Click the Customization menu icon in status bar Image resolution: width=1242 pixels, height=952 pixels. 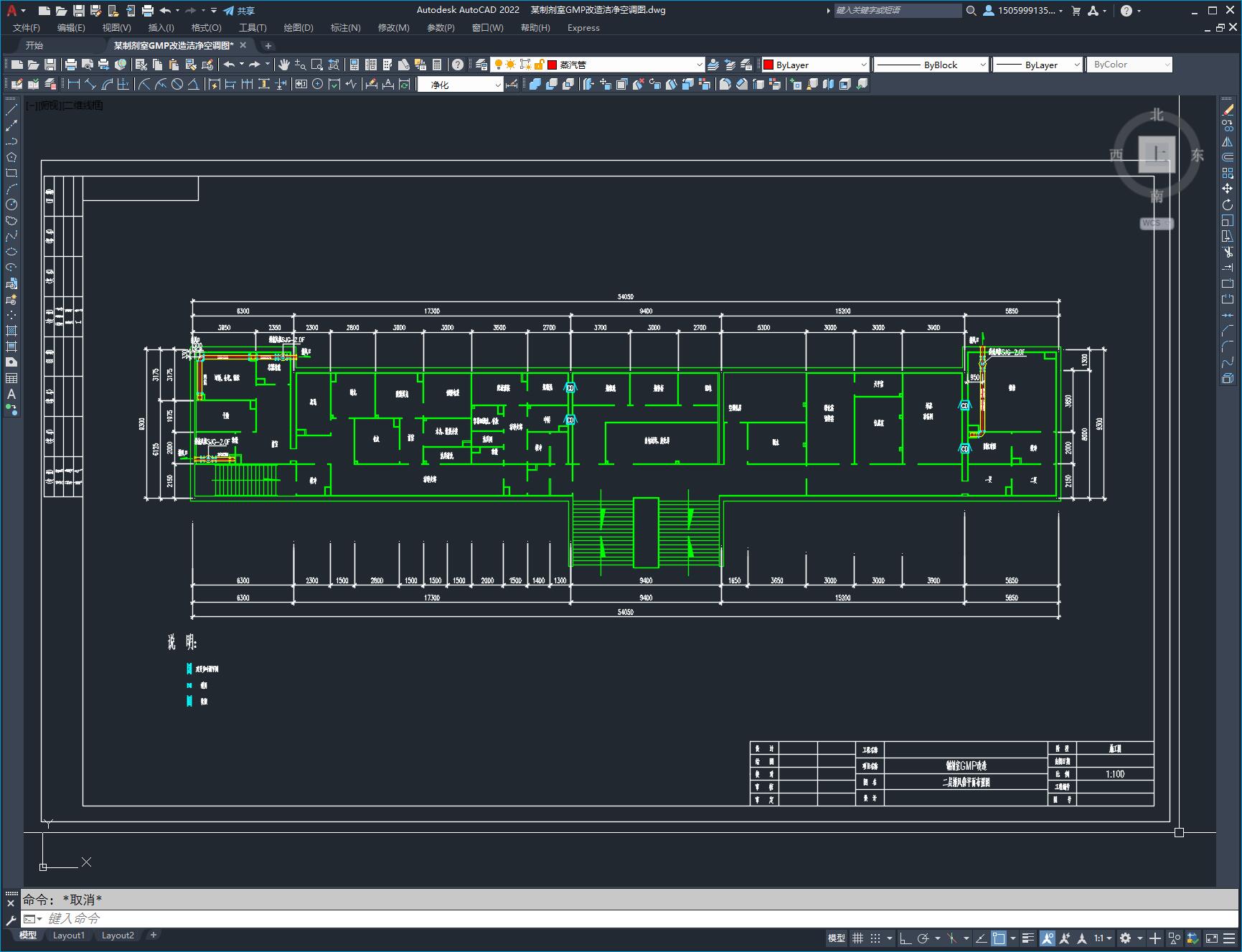click(1229, 938)
